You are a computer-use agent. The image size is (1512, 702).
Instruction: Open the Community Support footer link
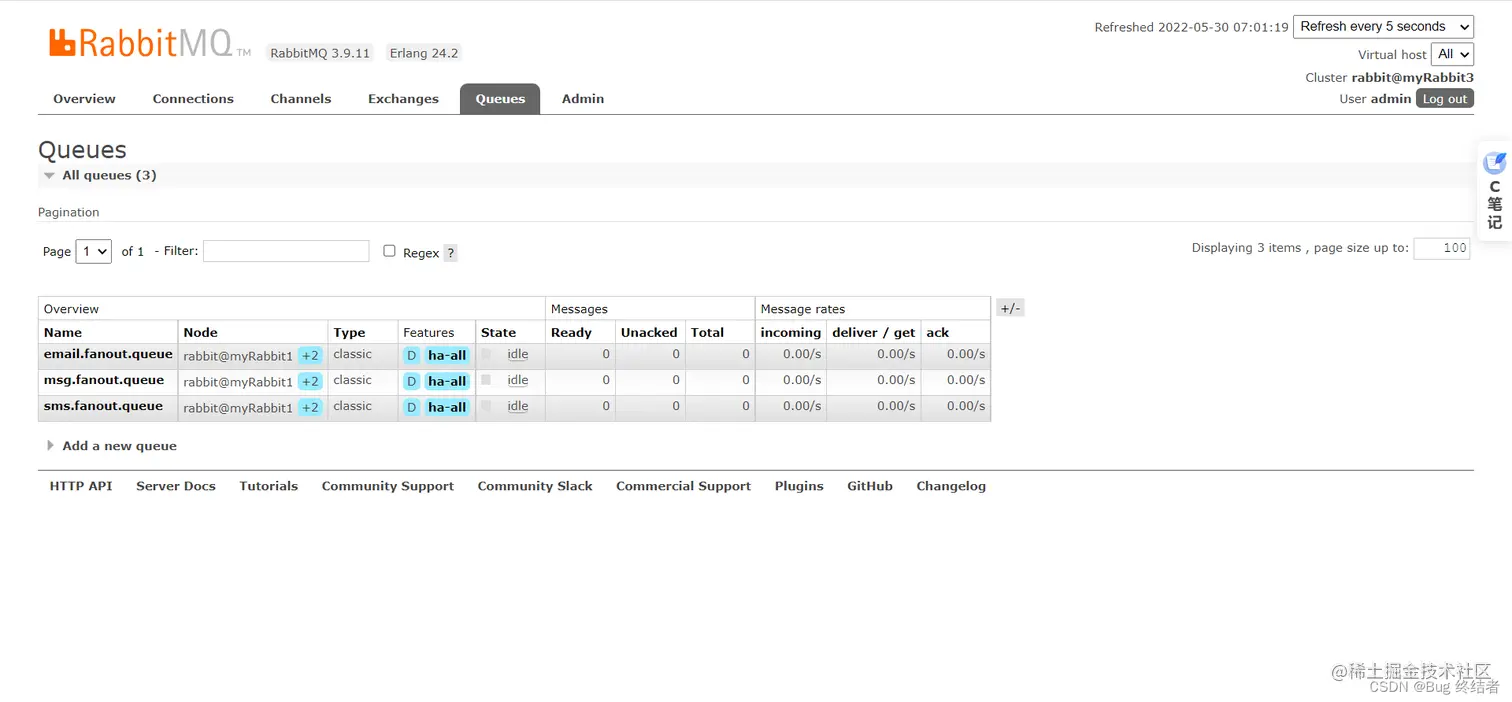(x=388, y=486)
